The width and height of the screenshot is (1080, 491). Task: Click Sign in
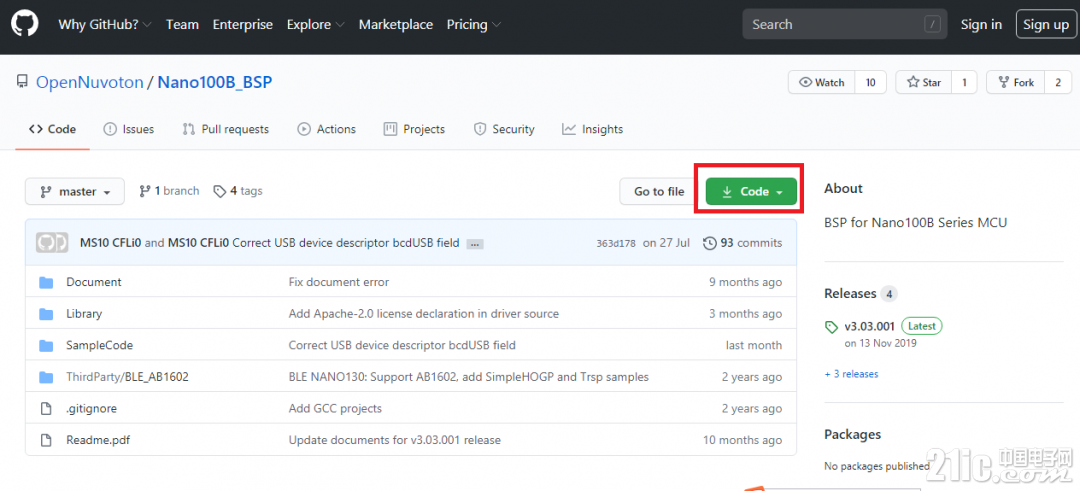coord(982,25)
